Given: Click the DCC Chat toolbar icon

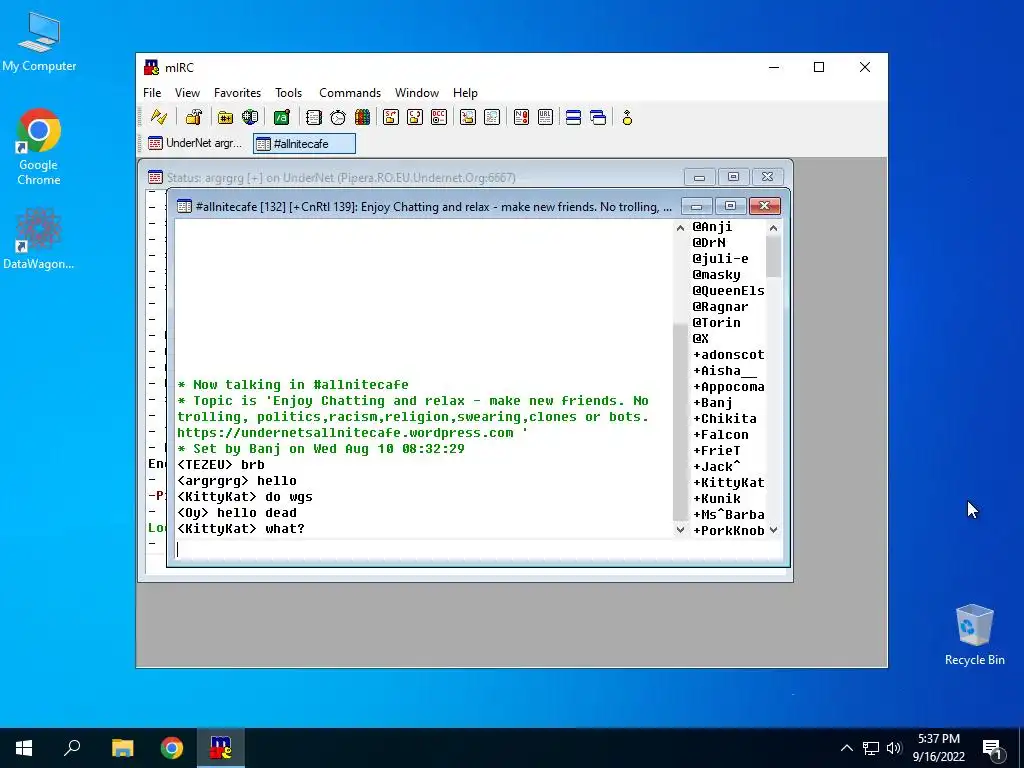Looking at the screenshot, I should click(x=415, y=118).
